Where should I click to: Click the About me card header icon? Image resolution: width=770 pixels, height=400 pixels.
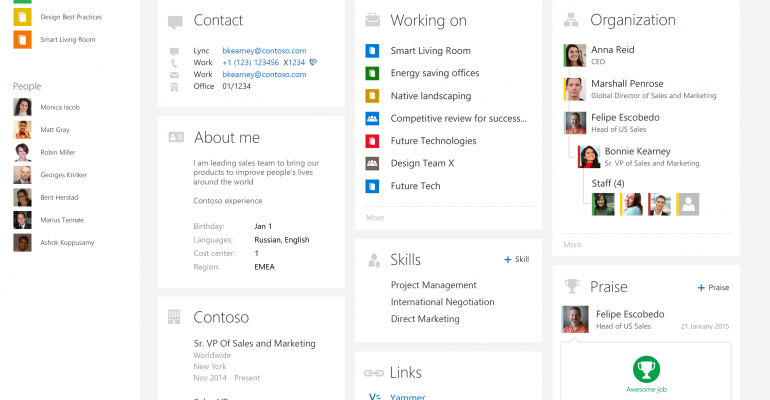[x=176, y=137]
